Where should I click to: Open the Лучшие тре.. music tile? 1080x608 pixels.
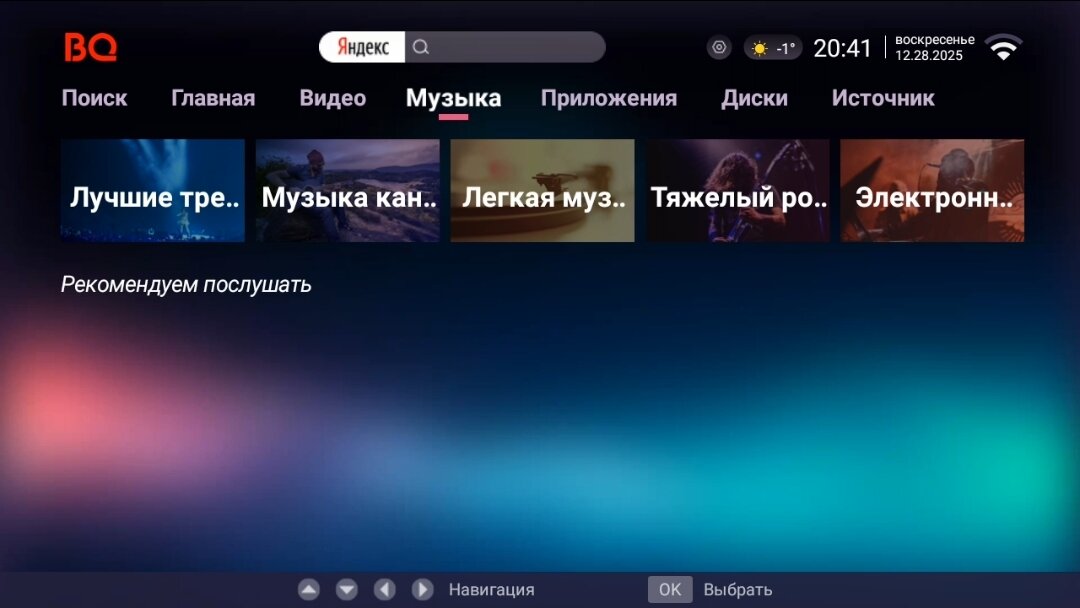pyautogui.click(x=153, y=191)
